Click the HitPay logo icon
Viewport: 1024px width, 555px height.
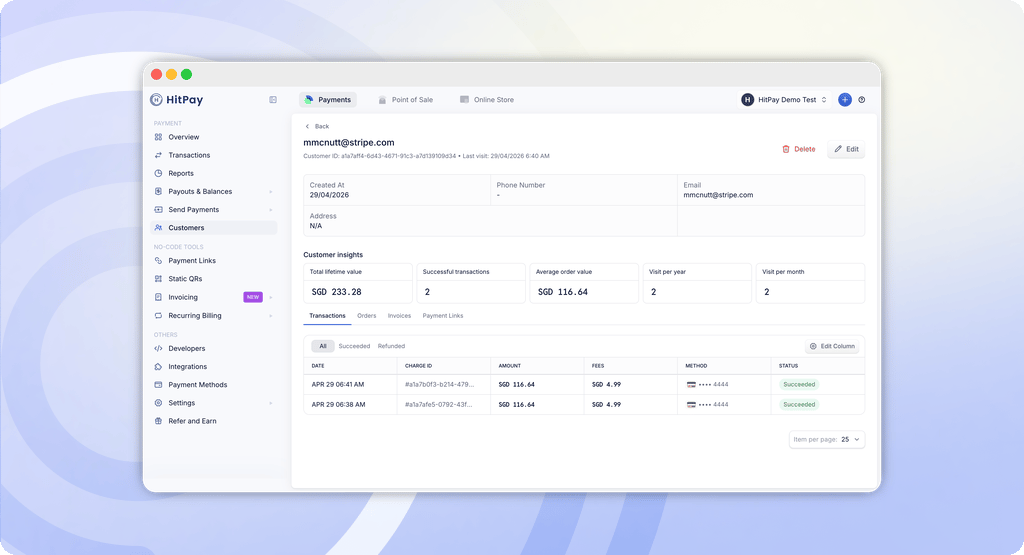(x=156, y=100)
